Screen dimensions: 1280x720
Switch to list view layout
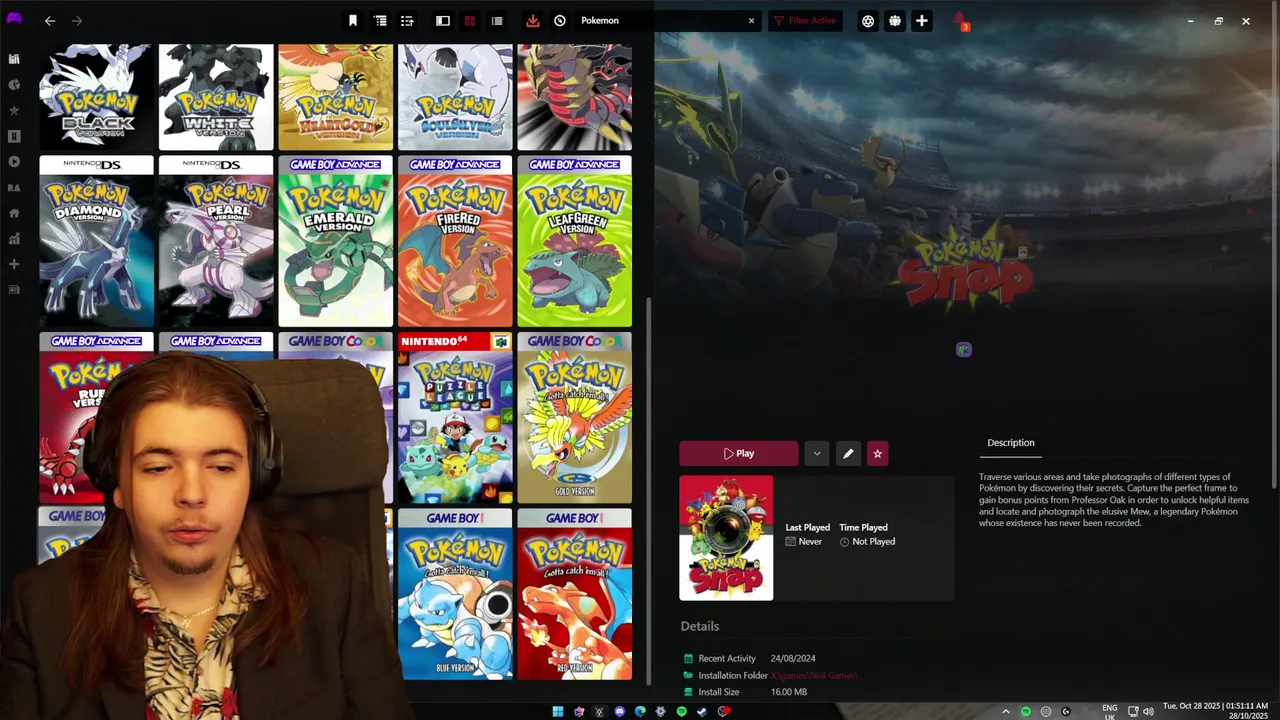click(497, 21)
